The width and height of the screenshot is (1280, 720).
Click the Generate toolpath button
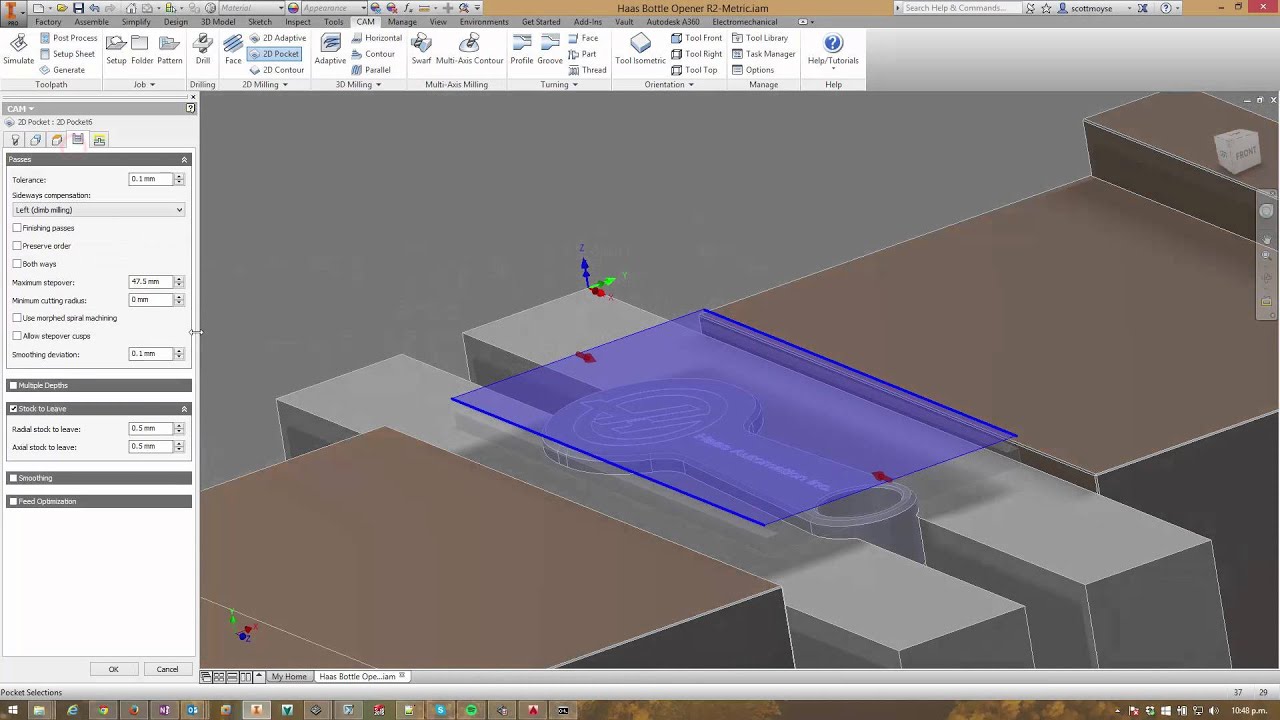(x=62, y=70)
